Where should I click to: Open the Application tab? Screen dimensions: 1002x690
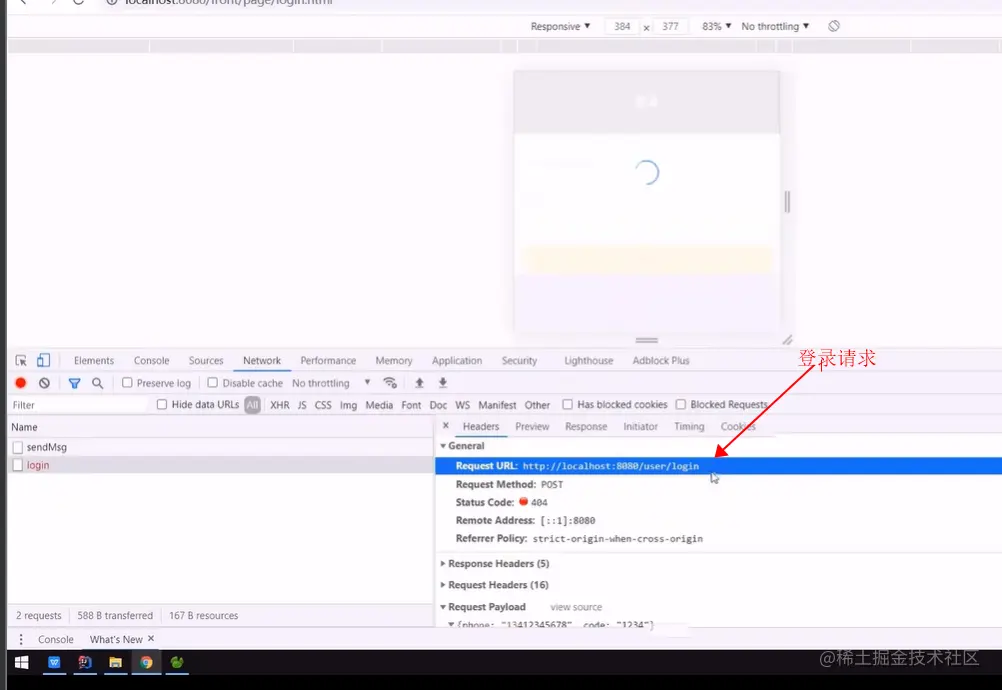point(457,360)
